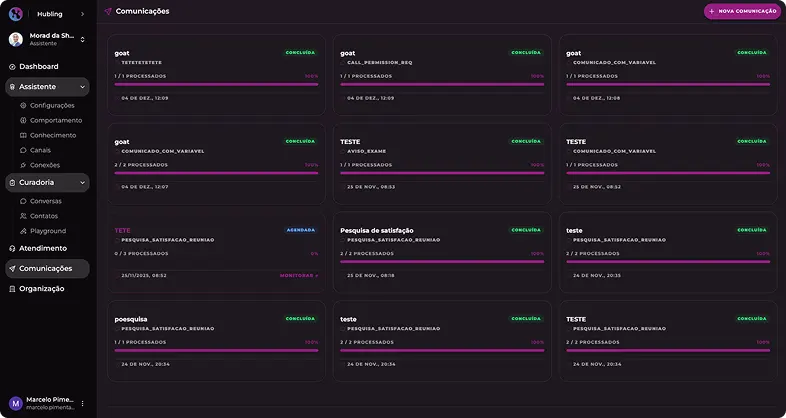
Task: Go to Conexões in the sidebar
Action: click(44, 165)
